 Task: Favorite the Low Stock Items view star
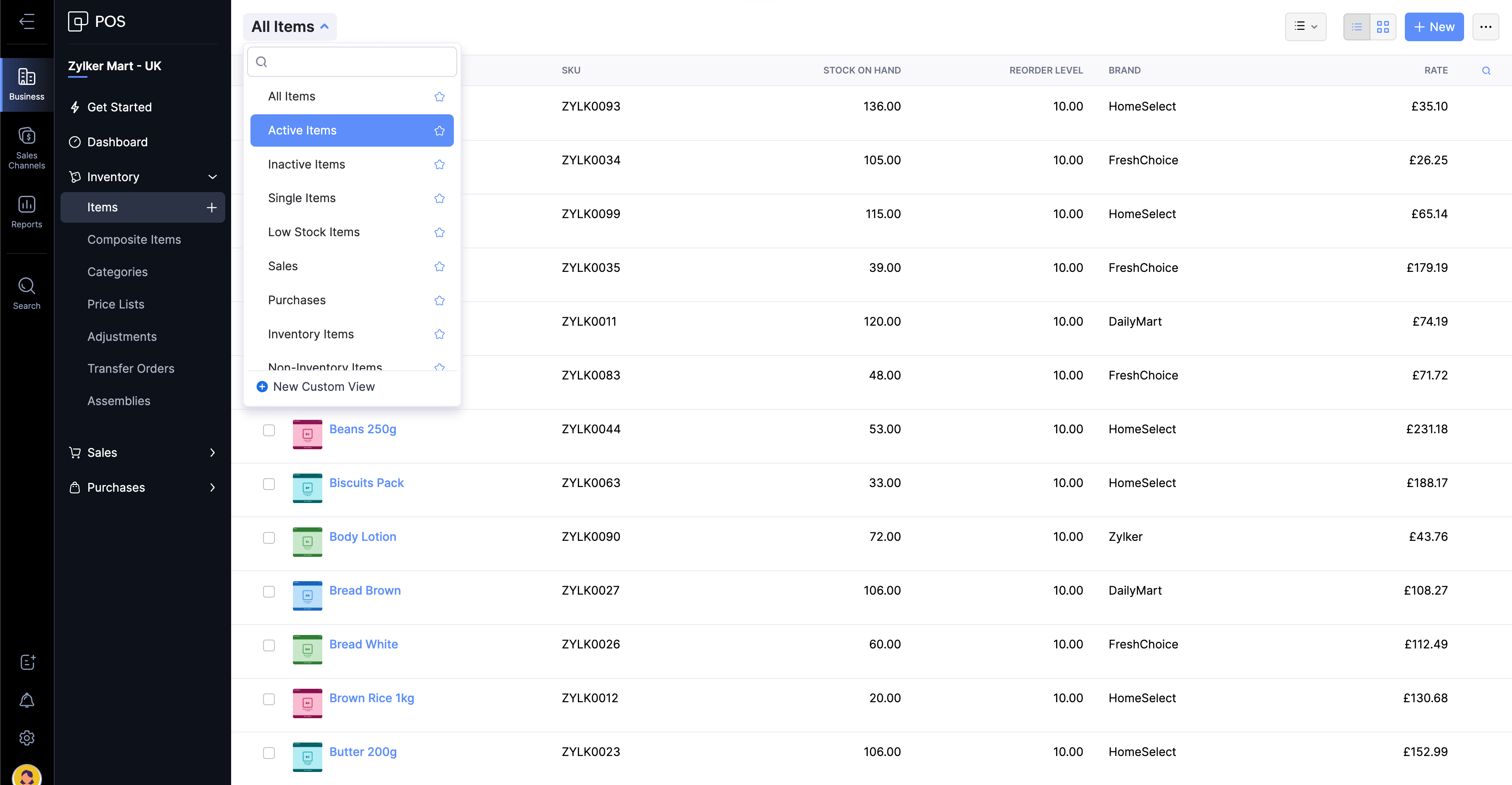coord(439,232)
